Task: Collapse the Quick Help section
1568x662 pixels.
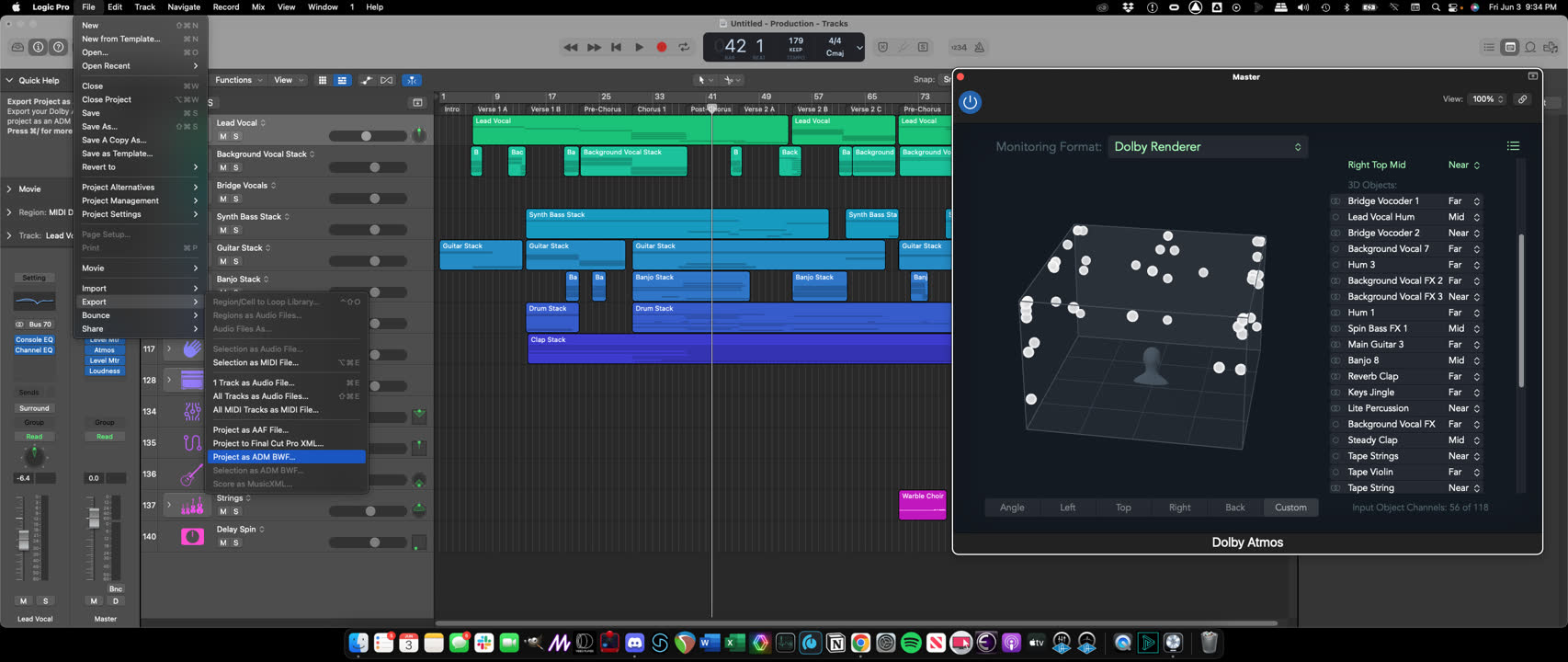Action: pos(9,81)
